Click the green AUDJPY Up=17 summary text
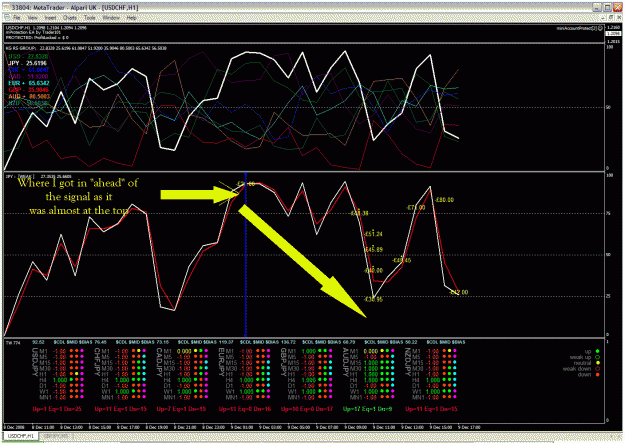This screenshot has height=443, width=625. [x=368, y=409]
